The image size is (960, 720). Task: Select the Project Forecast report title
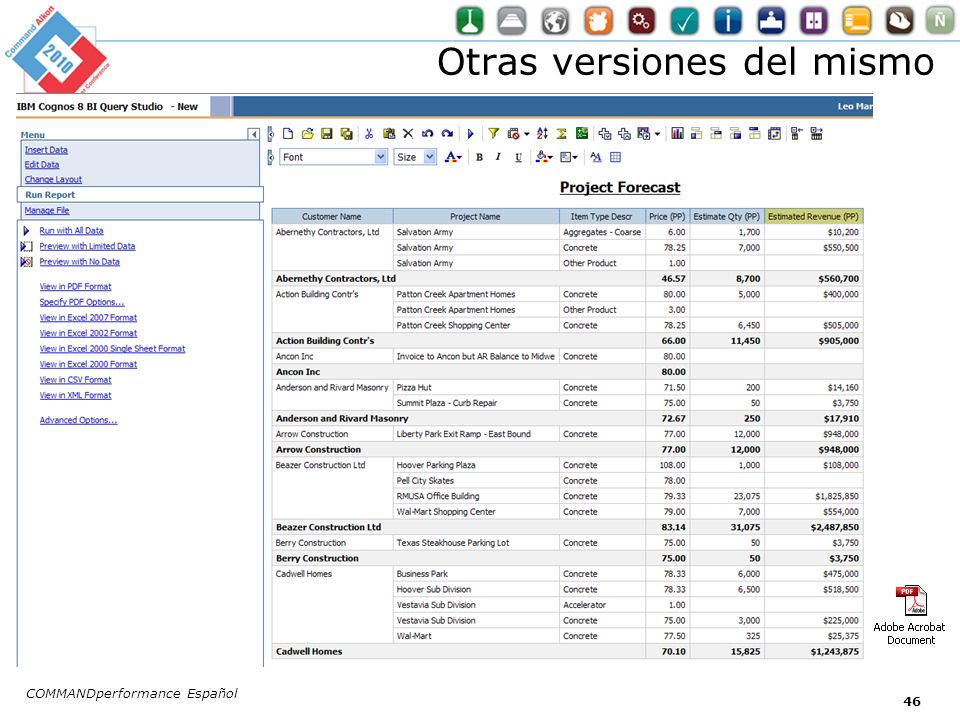[620, 187]
